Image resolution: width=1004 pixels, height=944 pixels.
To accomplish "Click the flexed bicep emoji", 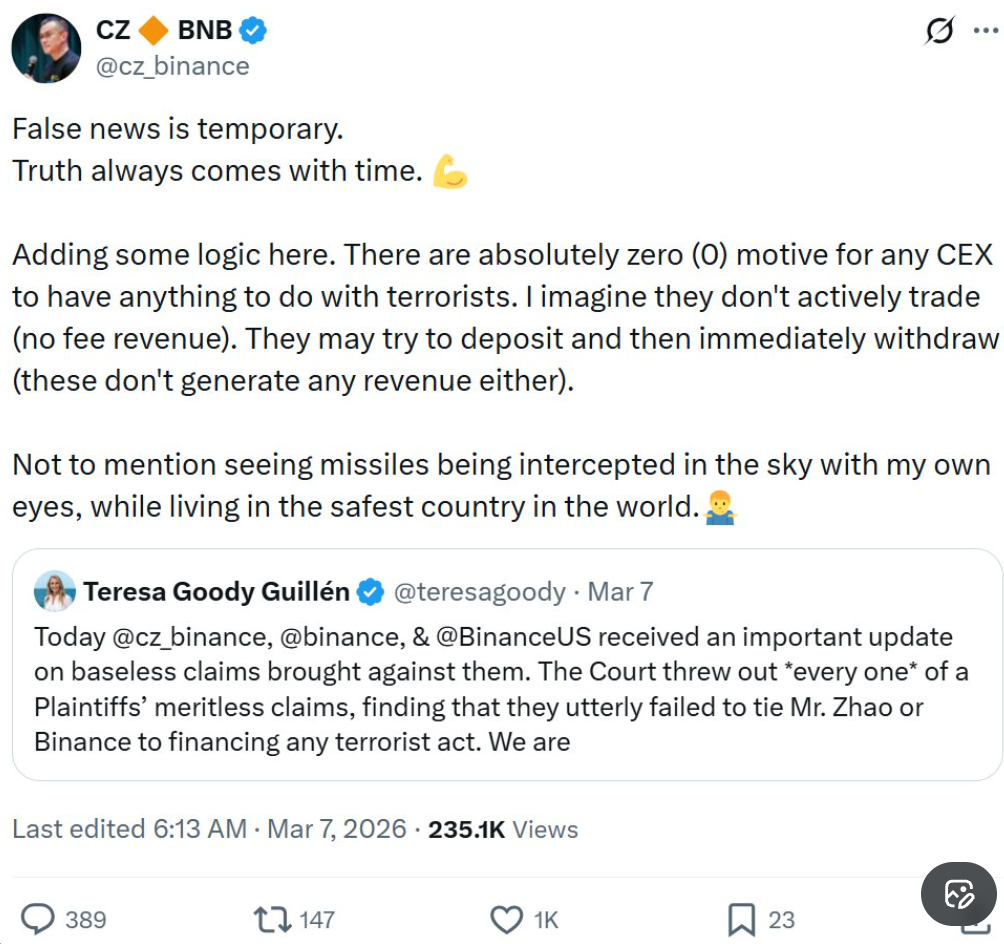I will pyautogui.click(x=450, y=172).
